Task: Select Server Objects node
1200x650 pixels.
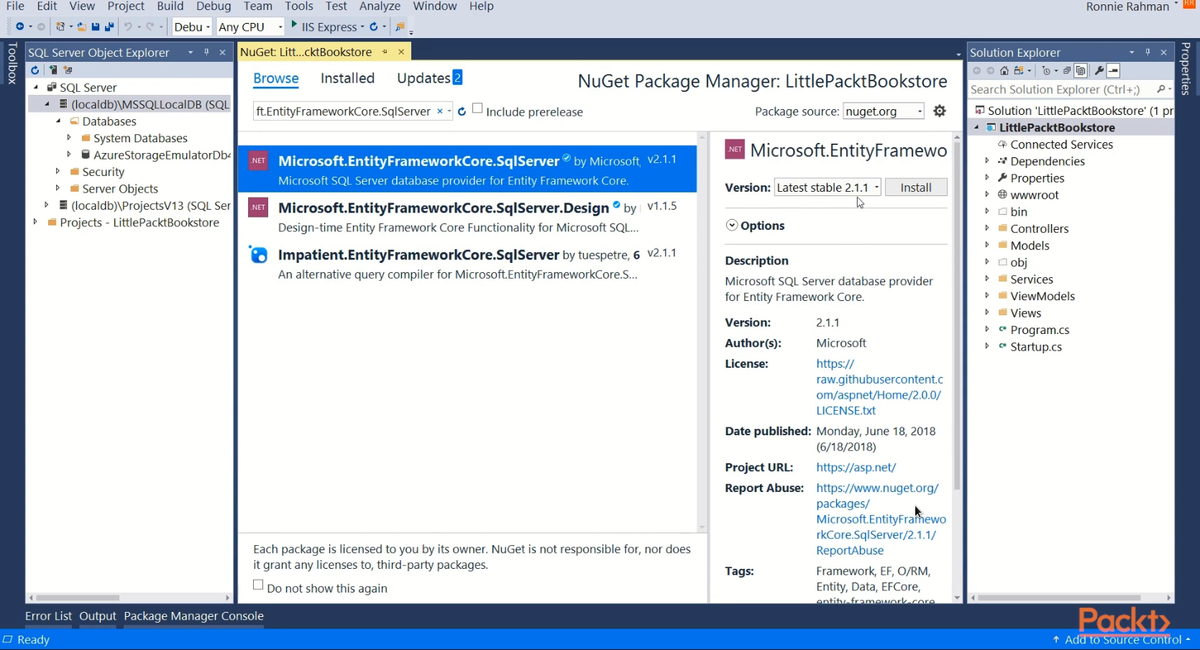Action: coord(120,188)
